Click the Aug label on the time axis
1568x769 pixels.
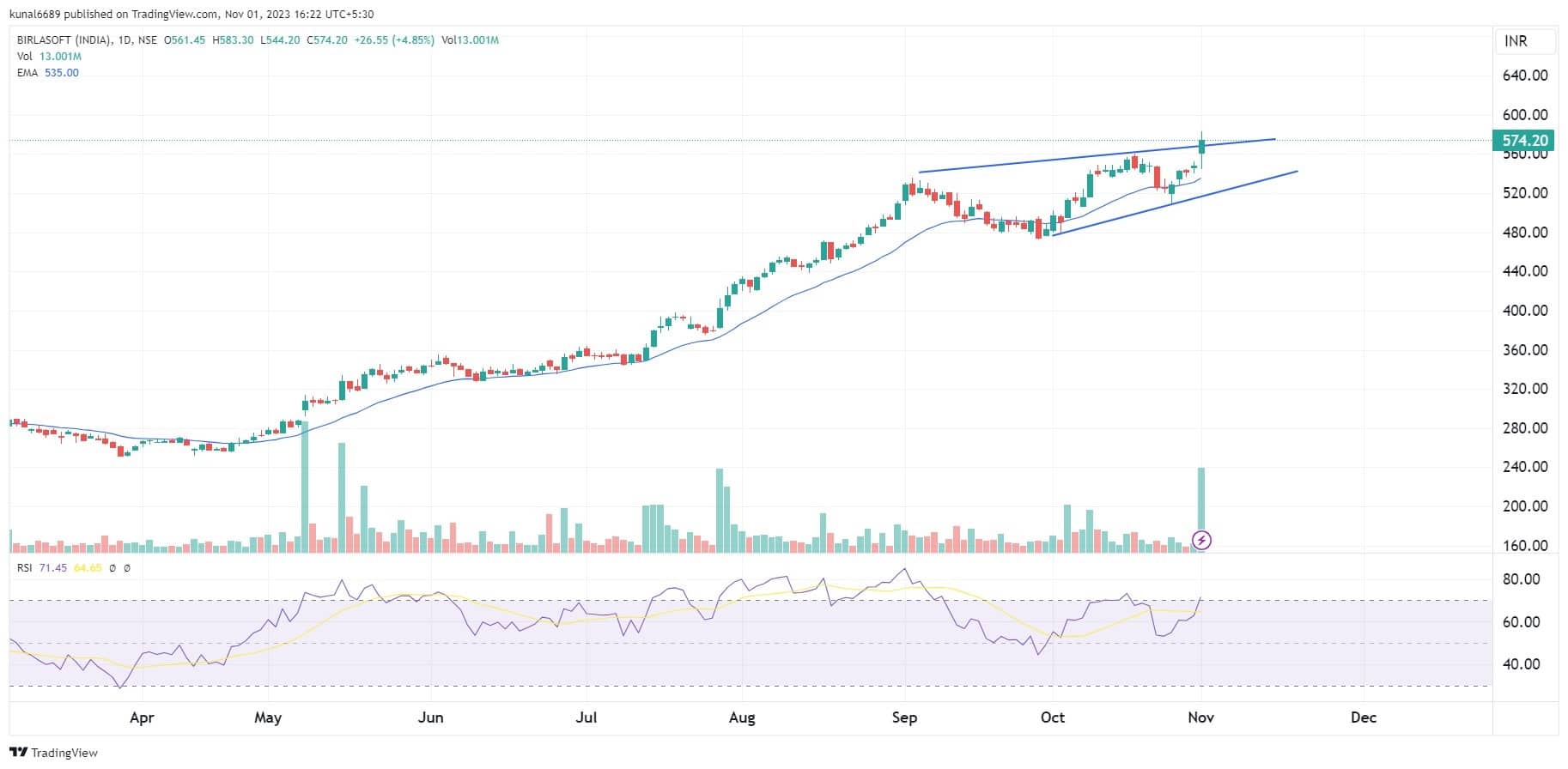click(742, 718)
